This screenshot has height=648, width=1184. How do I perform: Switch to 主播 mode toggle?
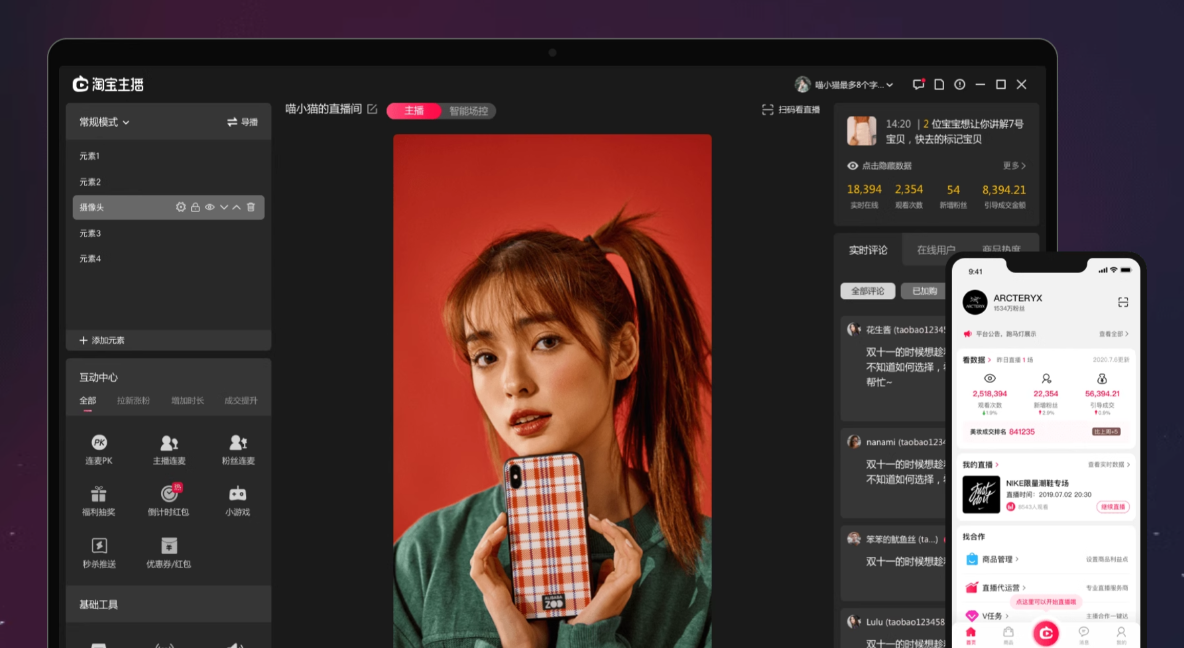click(x=414, y=110)
